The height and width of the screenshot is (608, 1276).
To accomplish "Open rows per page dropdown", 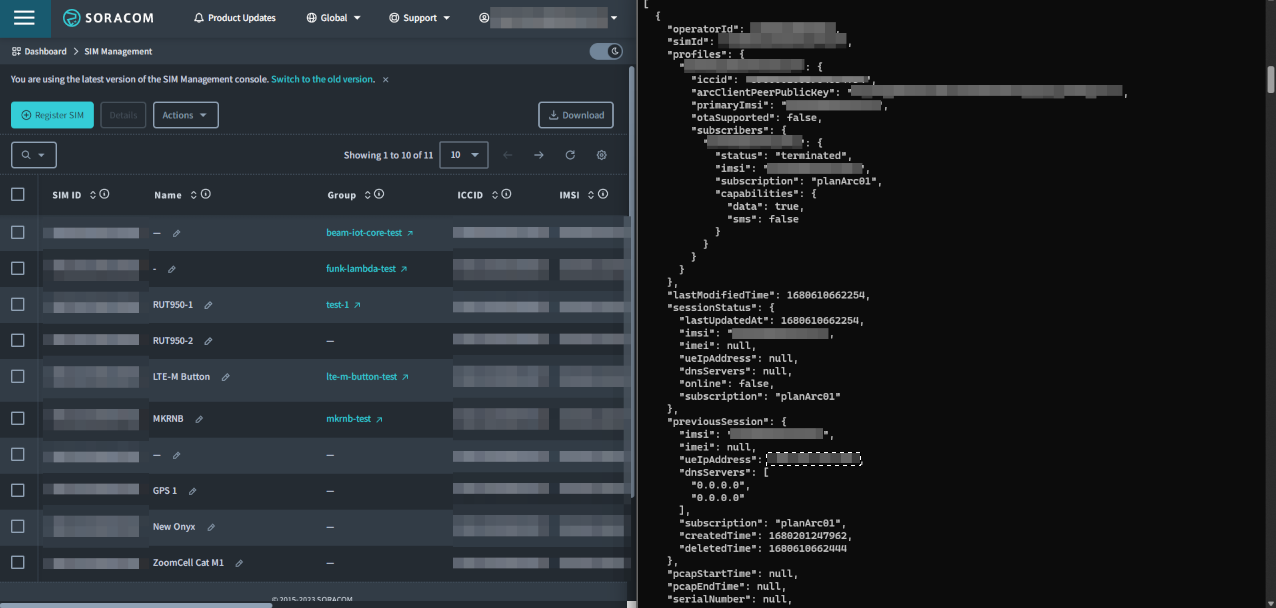I will click(x=463, y=155).
